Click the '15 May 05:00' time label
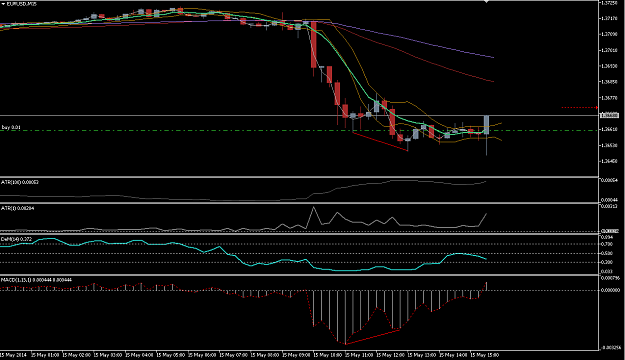This screenshot has height=360, width=625. pos(170,355)
